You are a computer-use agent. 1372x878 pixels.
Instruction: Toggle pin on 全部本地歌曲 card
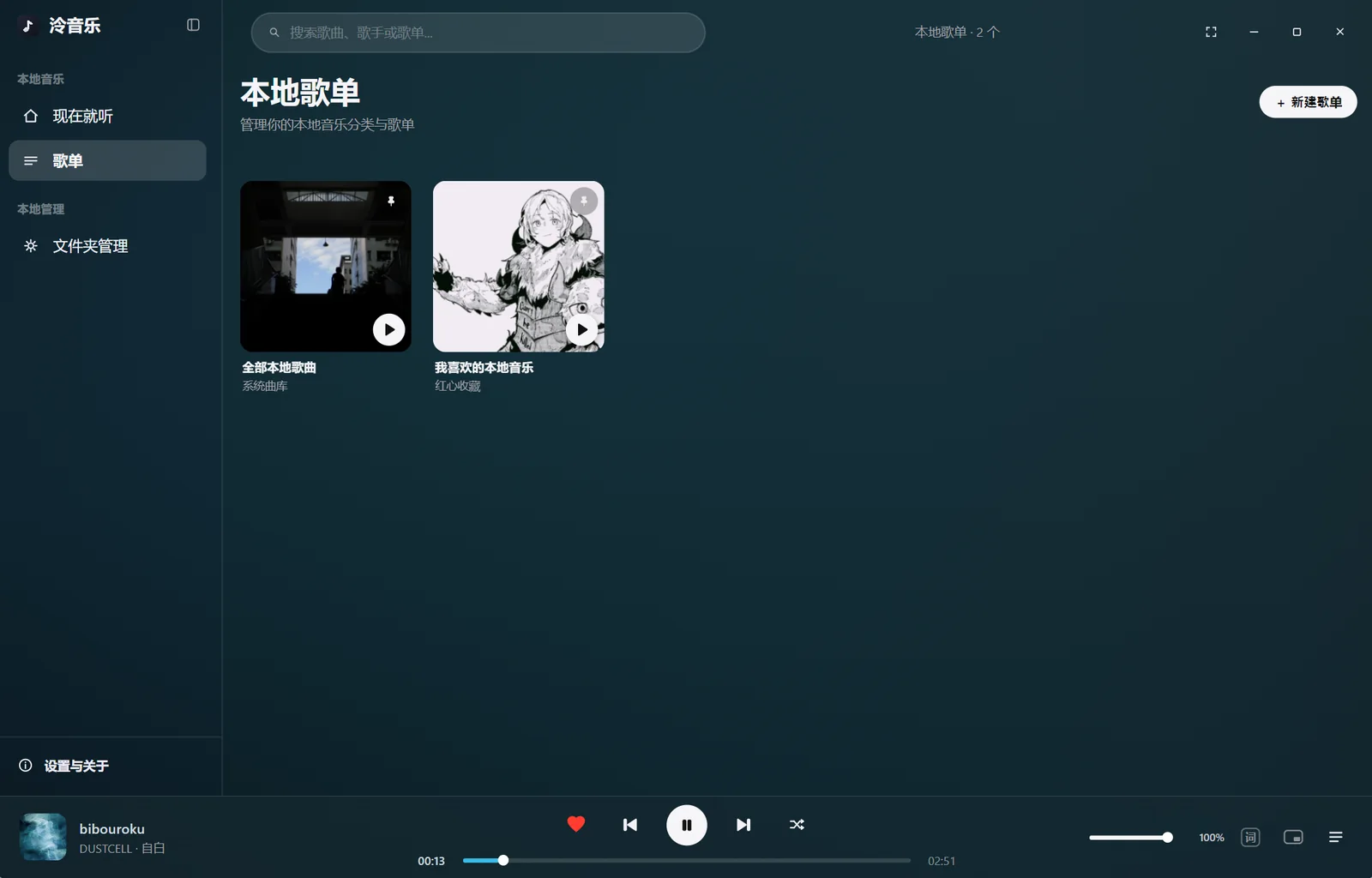pos(391,201)
